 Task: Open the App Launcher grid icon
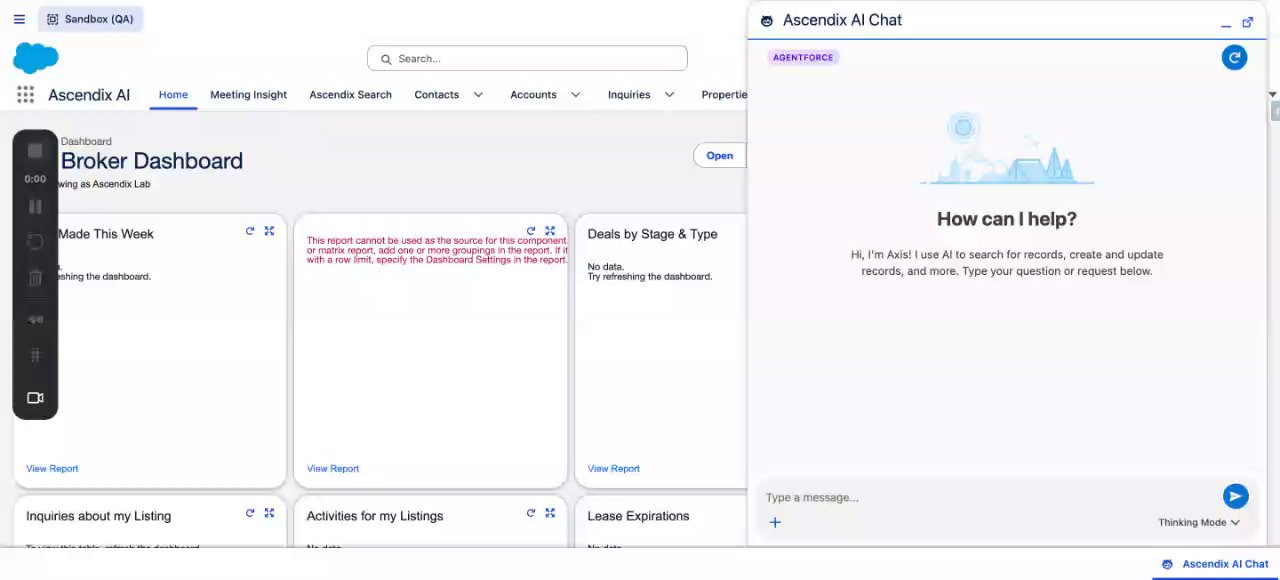click(x=25, y=95)
